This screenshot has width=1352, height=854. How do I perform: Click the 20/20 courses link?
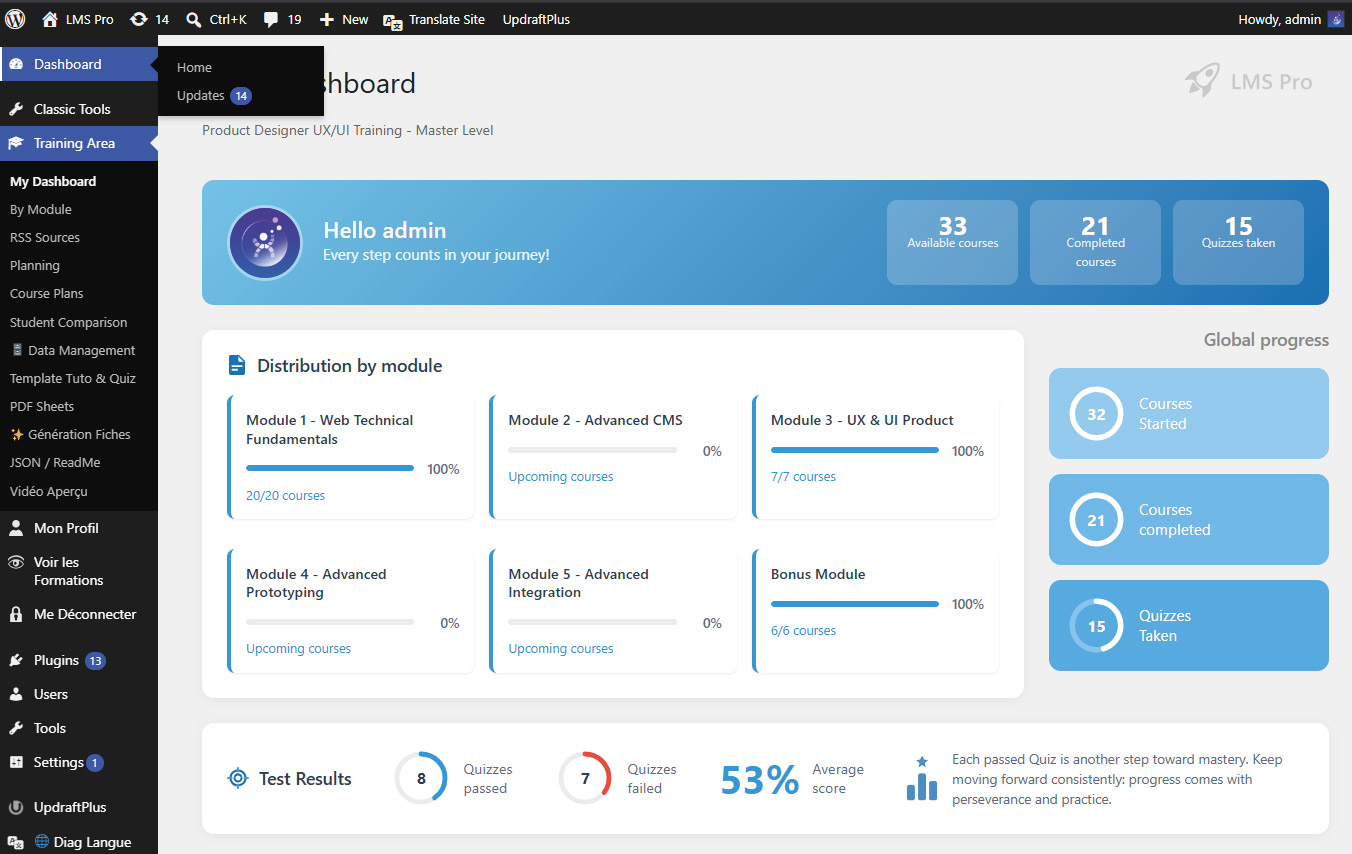[285, 495]
